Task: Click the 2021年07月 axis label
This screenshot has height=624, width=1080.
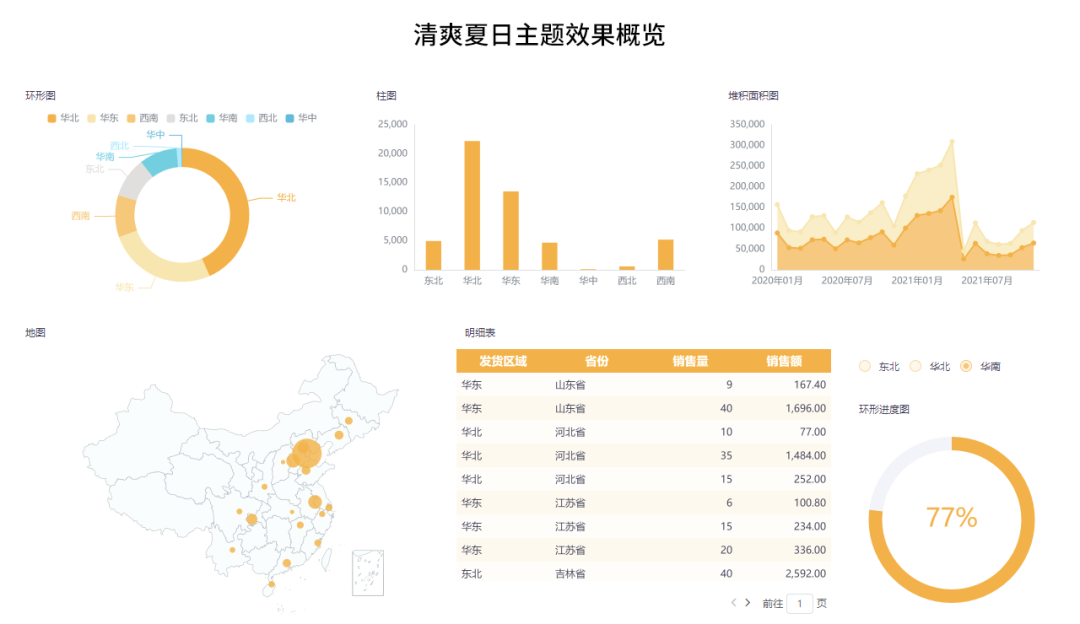Action: [986, 280]
